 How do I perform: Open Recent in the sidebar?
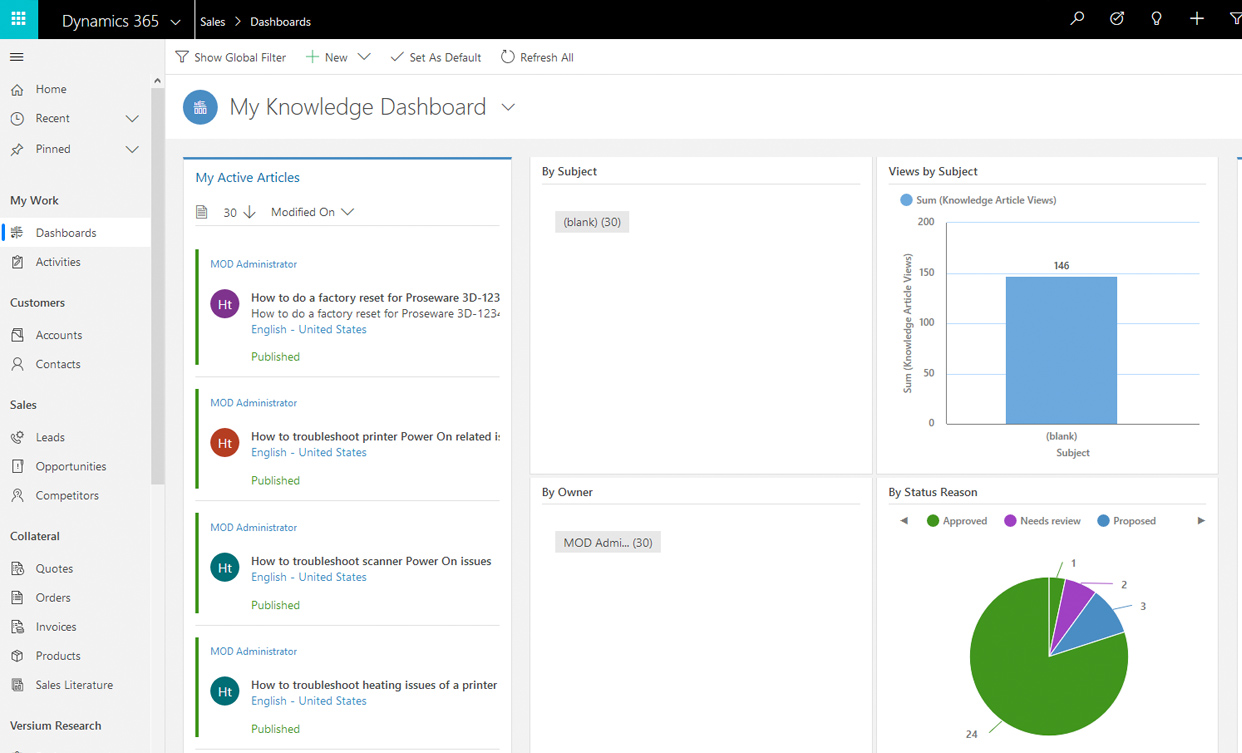pos(53,118)
